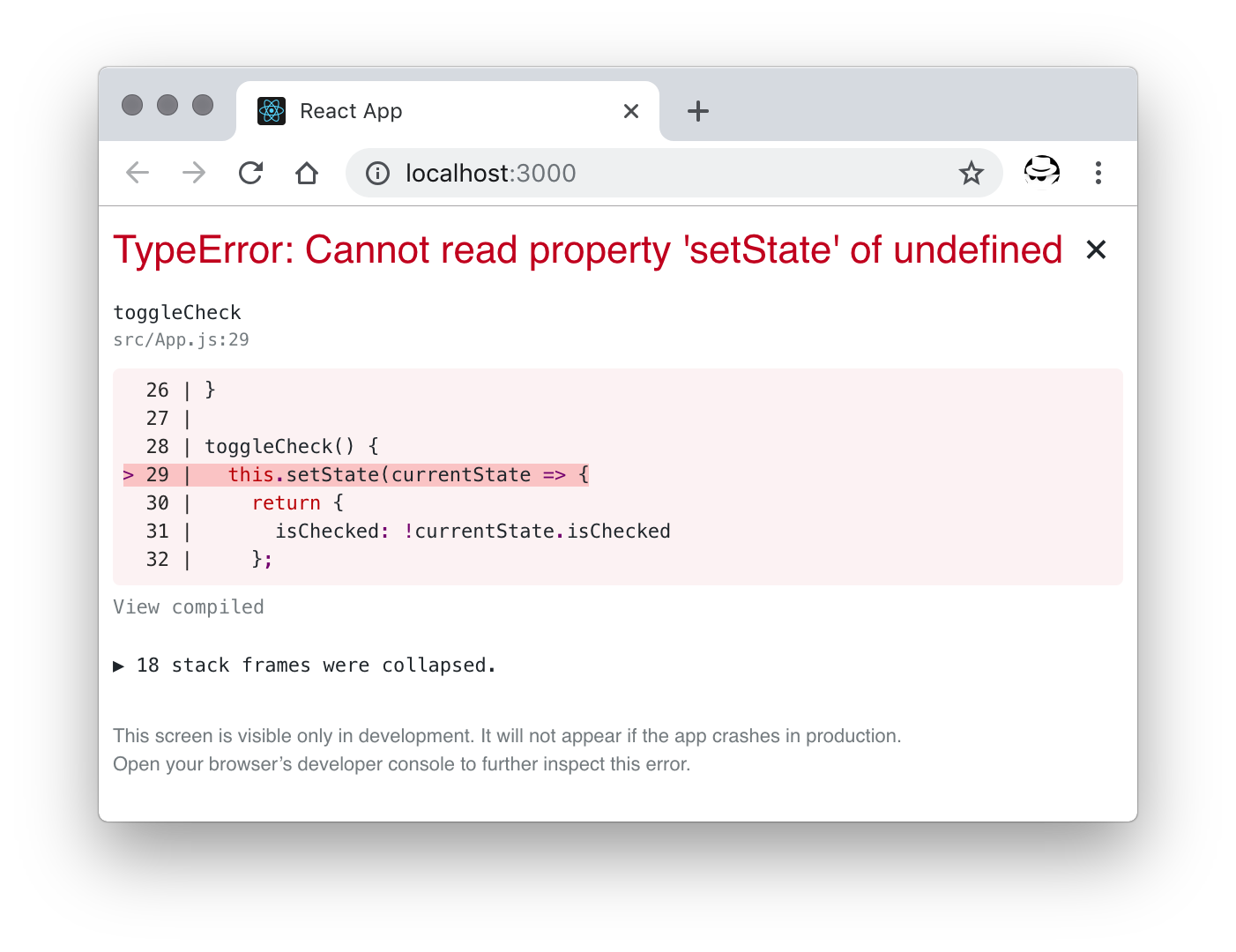The image size is (1236, 952).
Task: Dismiss the TypeError overlay
Action: pos(1096,250)
